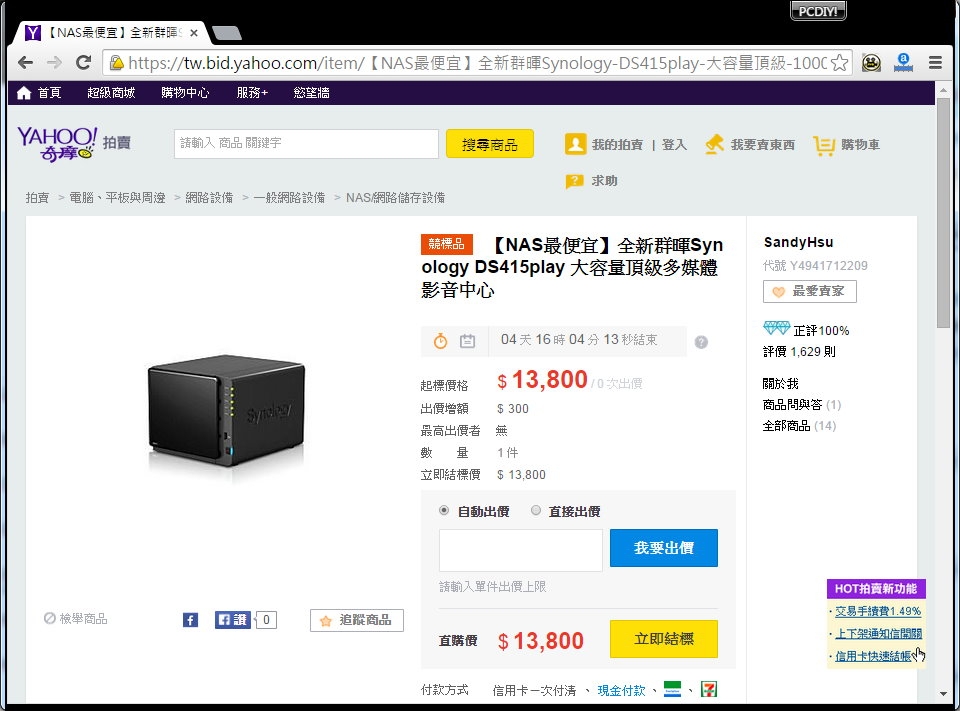960x711 pixels.
Task: Go to 首頁 home in purple bar
Action: [39, 93]
